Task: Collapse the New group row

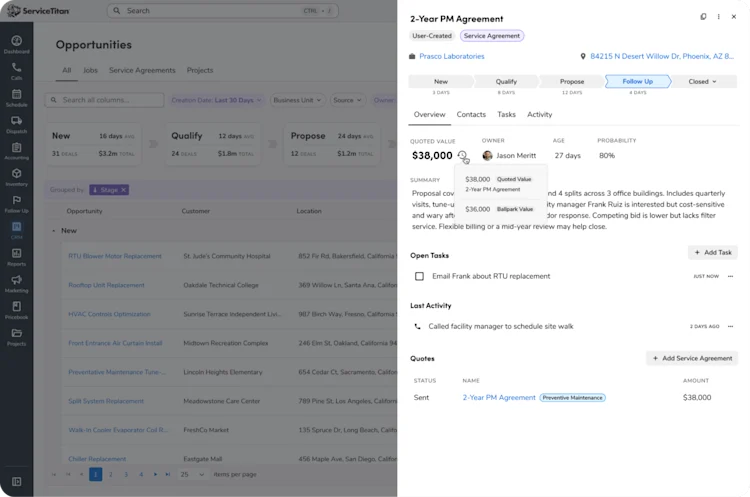Action: tap(54, 231)
